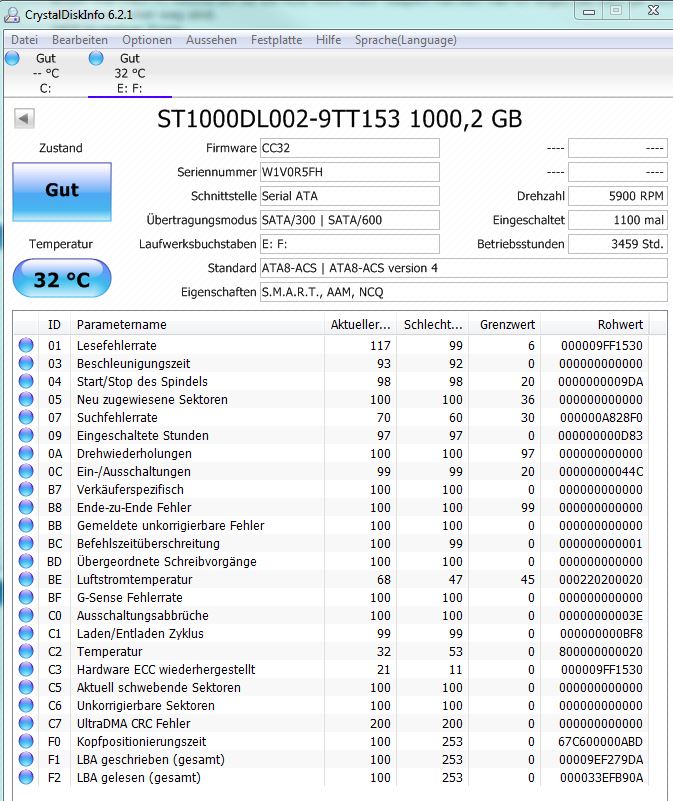Click the ID column header

click(x=54, y=324)
